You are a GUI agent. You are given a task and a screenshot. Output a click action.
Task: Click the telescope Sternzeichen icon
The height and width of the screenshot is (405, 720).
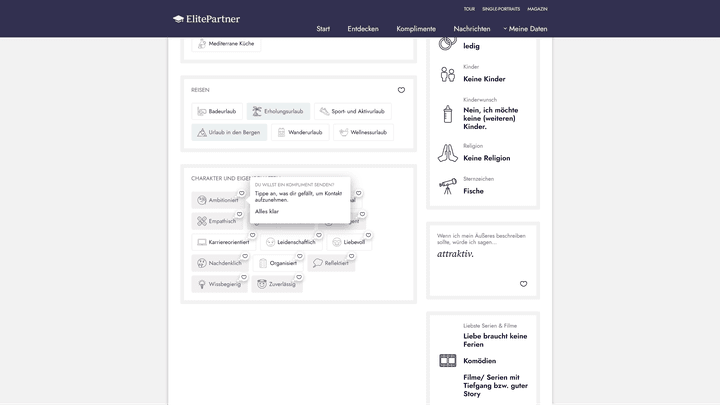pyautogui.click(x=447, y=186)
